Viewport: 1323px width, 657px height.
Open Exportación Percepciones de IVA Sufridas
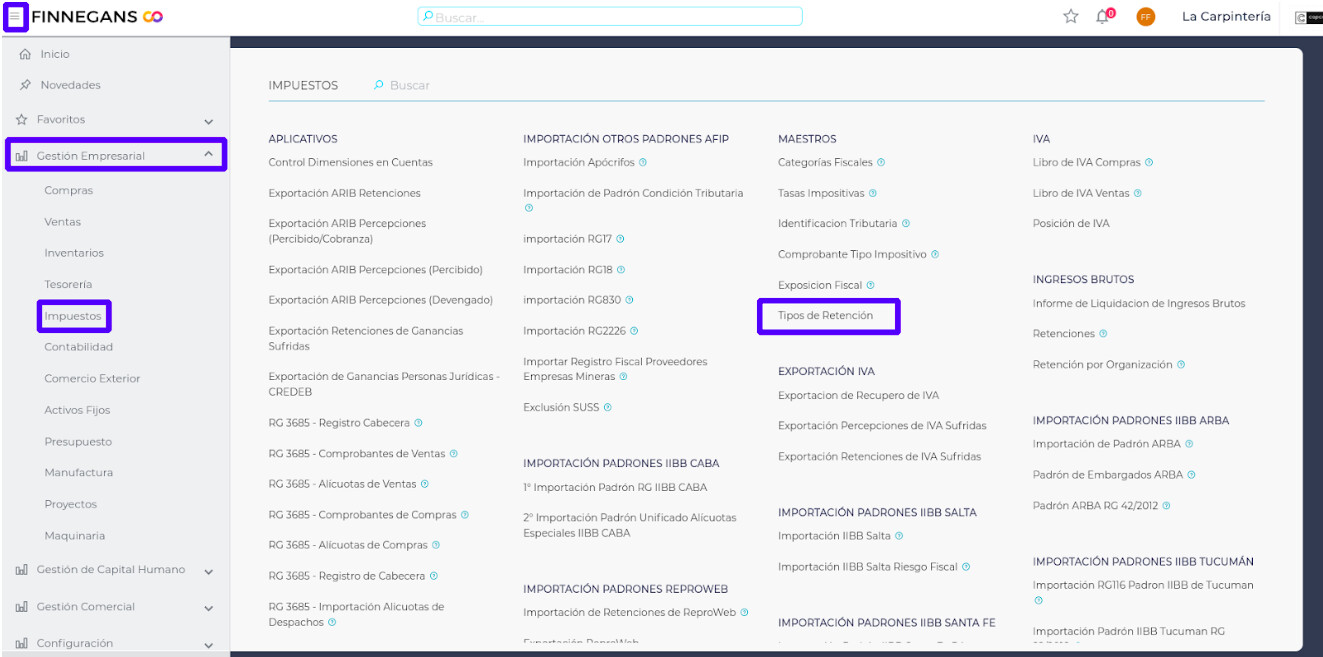[882, 425]
